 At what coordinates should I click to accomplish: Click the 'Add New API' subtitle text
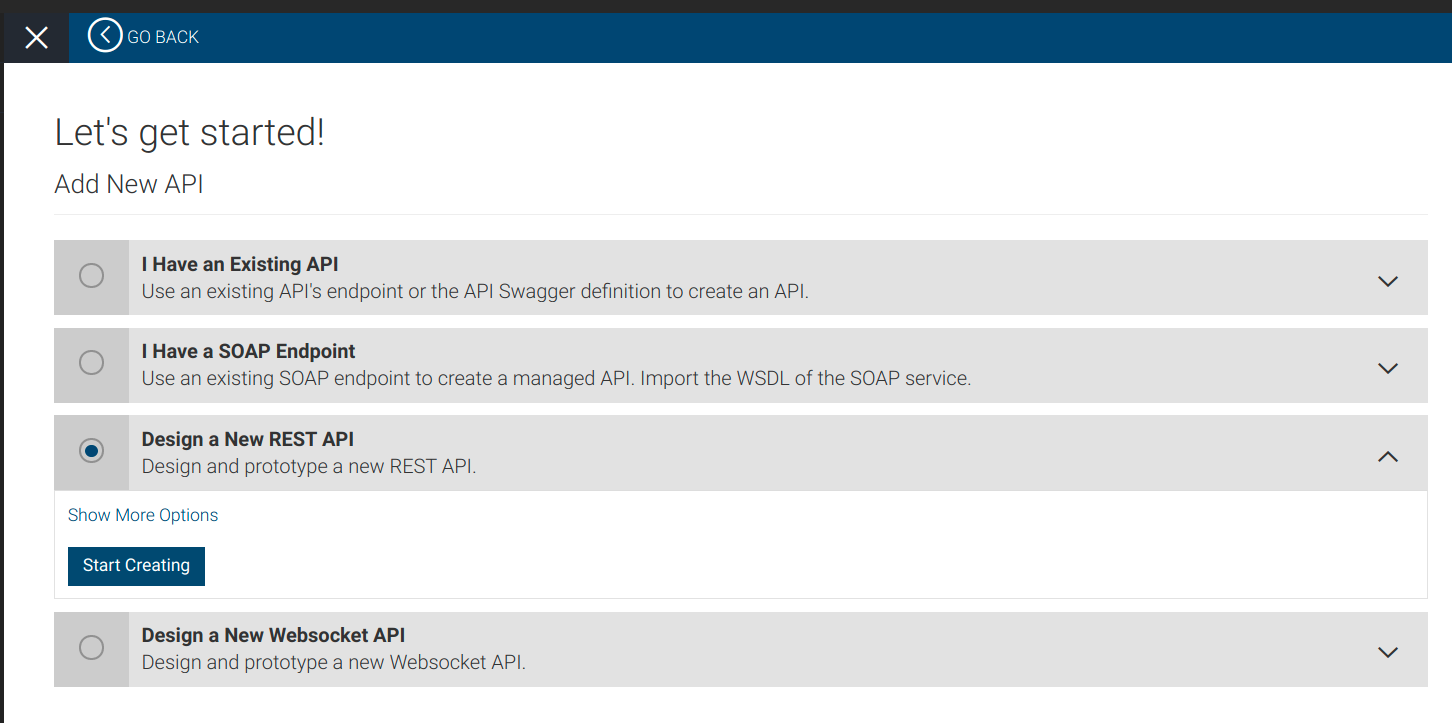coord(128,184)
